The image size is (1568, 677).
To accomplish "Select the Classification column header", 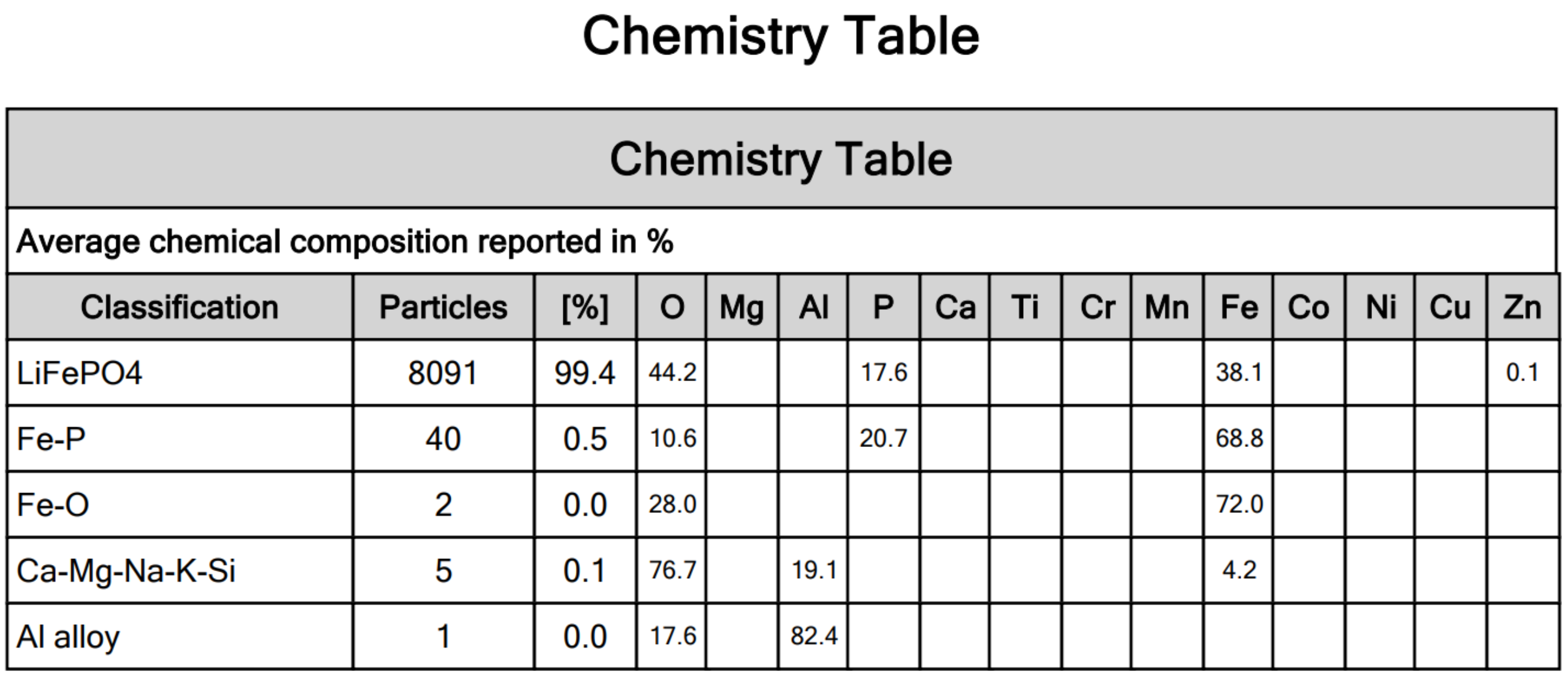I will pyautogui.click(x=180, y=307).
